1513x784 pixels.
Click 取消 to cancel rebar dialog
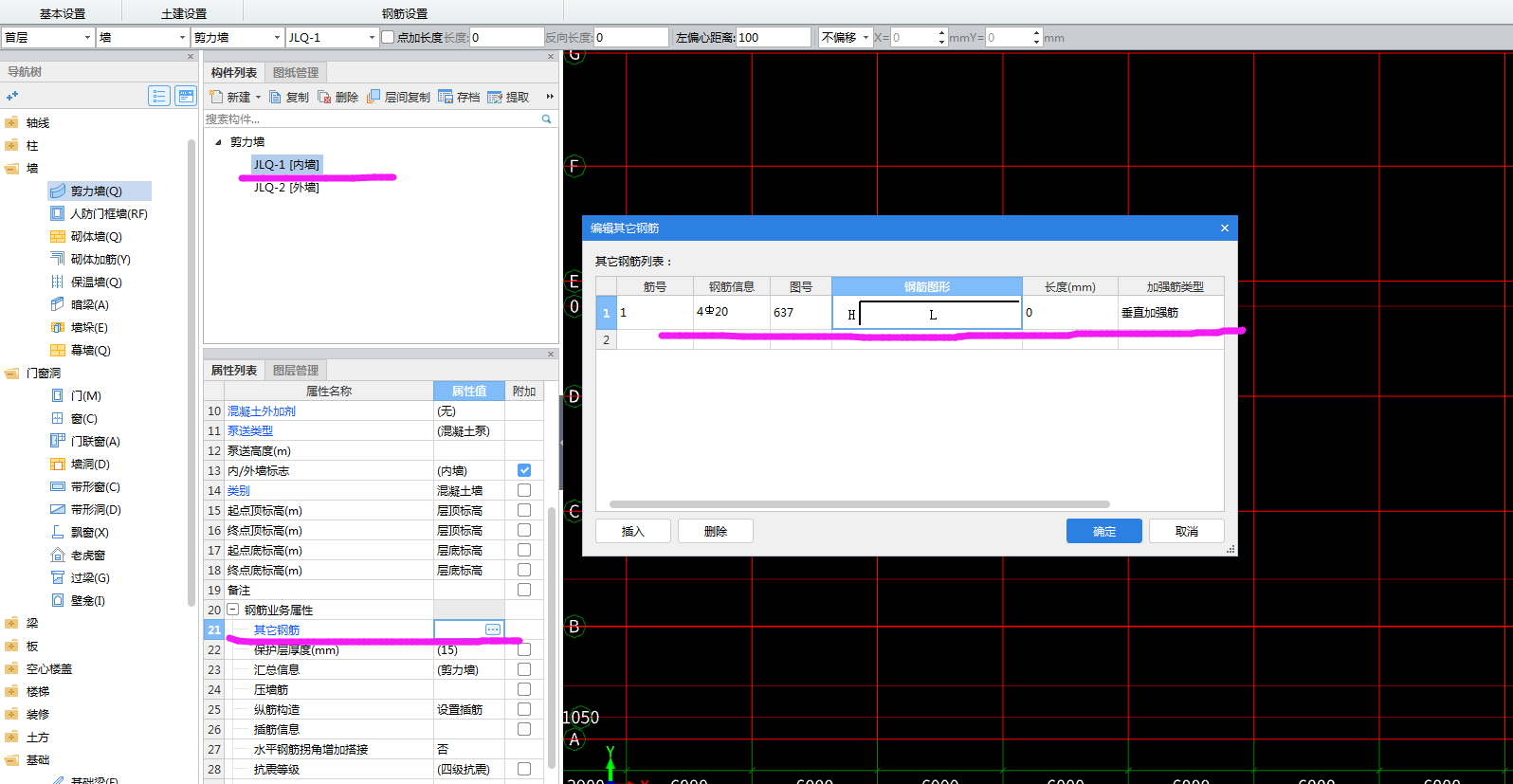(1187, 531)
